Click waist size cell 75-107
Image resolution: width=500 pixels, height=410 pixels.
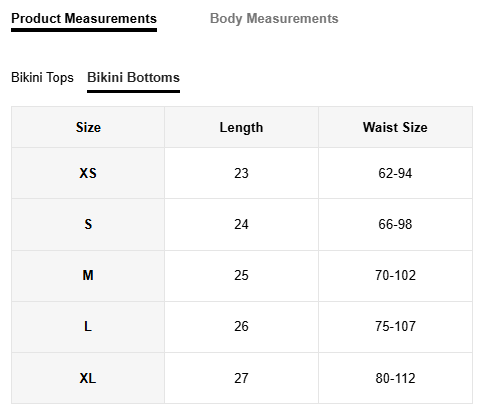point(395,326)
